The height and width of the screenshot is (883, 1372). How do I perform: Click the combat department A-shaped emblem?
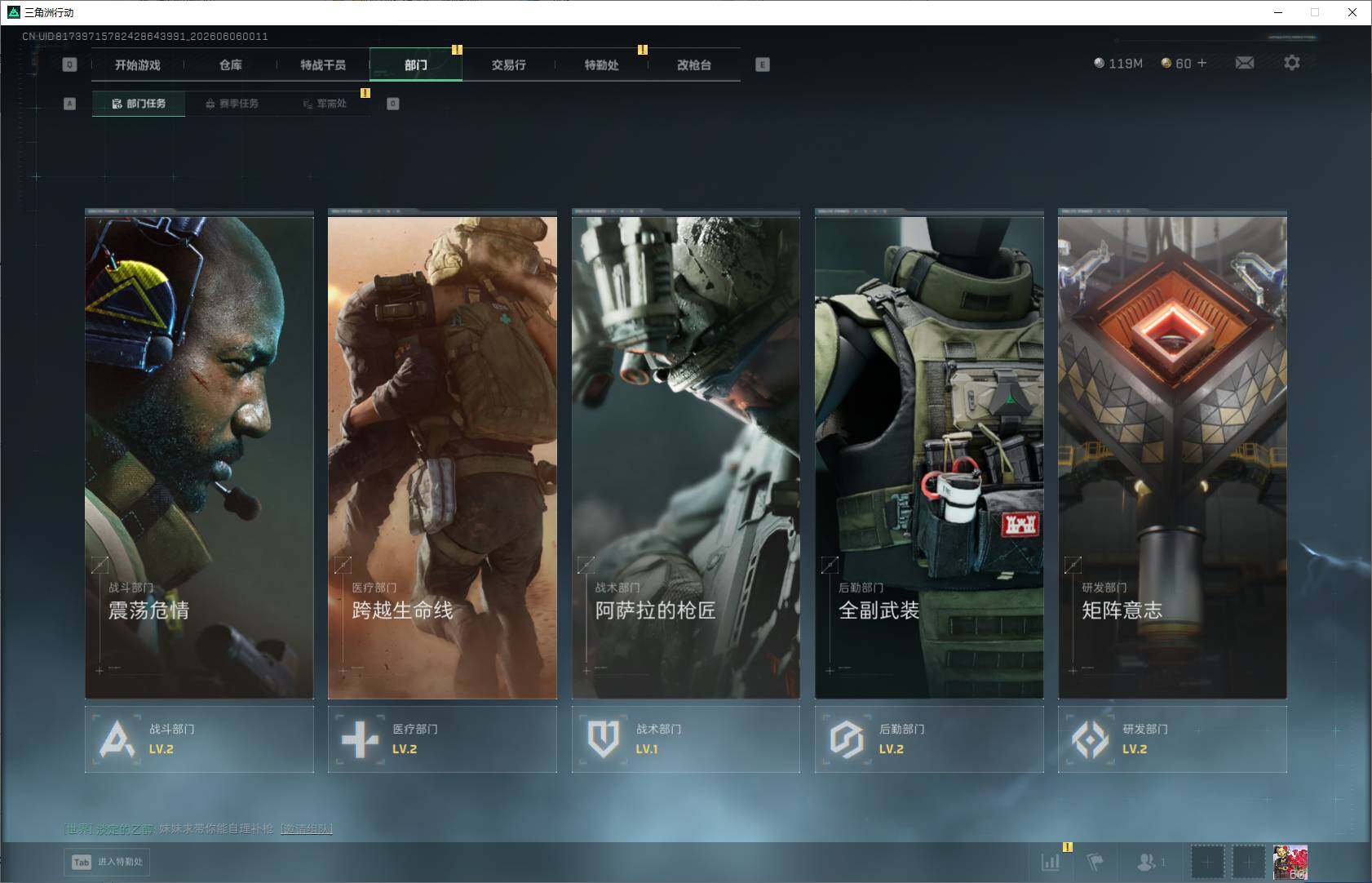coord(117,739)
